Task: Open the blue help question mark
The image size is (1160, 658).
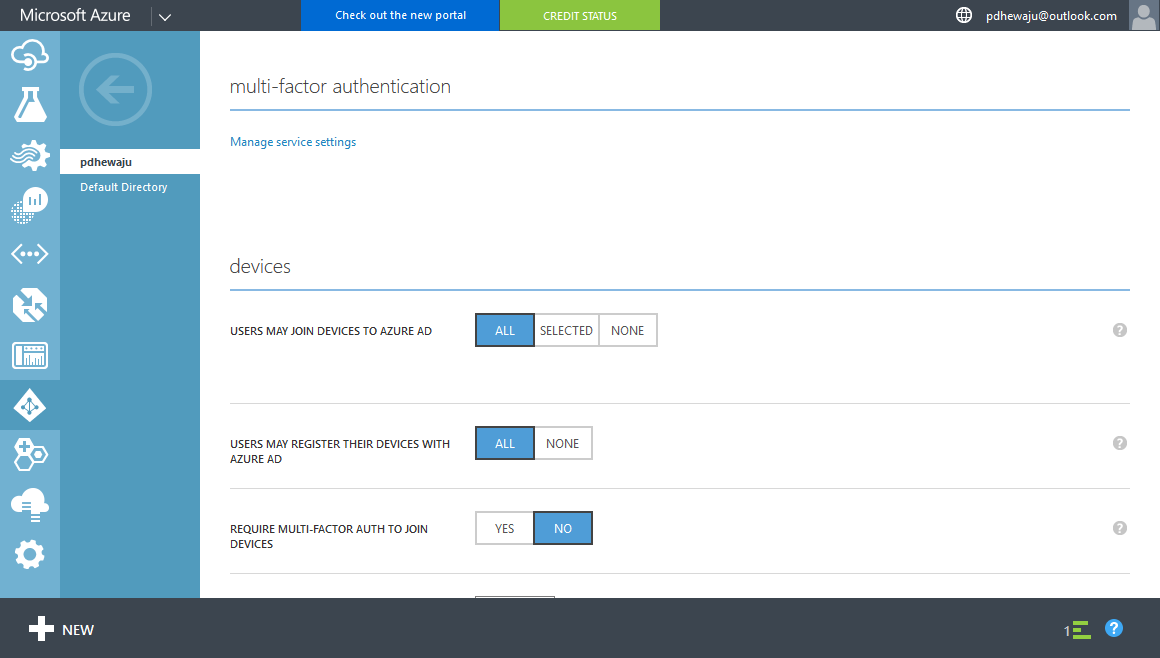Action: click(1113, 628)
